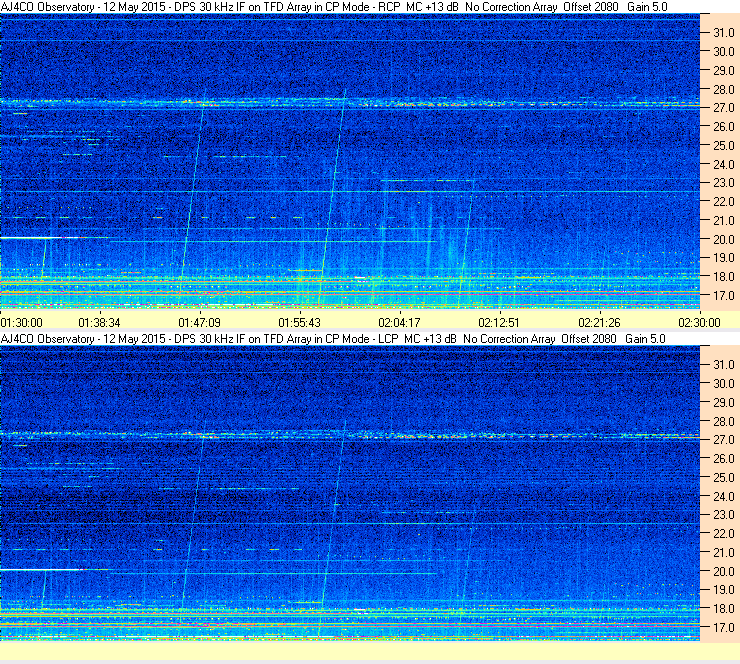Click the 01:38:34 time label

click(x=99, y=323)
